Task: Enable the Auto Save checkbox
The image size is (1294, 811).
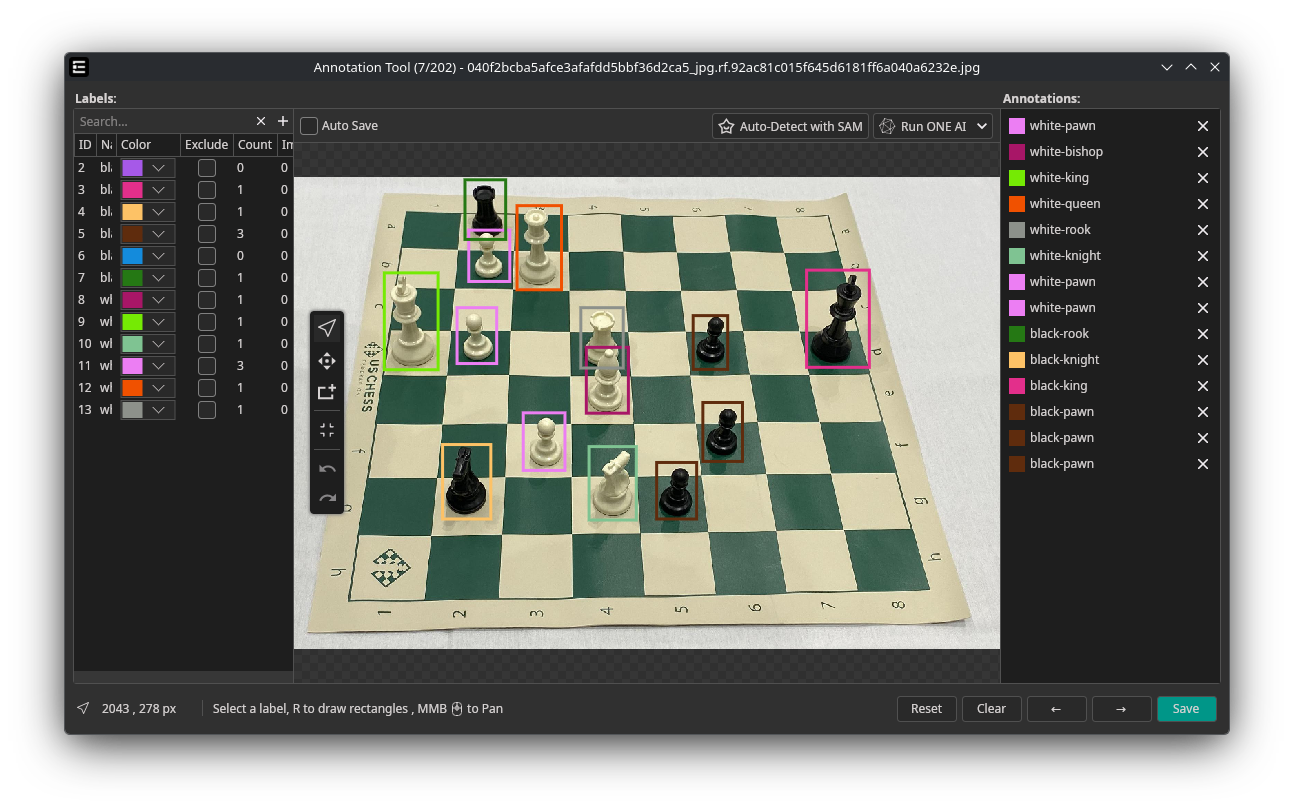Action: point(310,125)
